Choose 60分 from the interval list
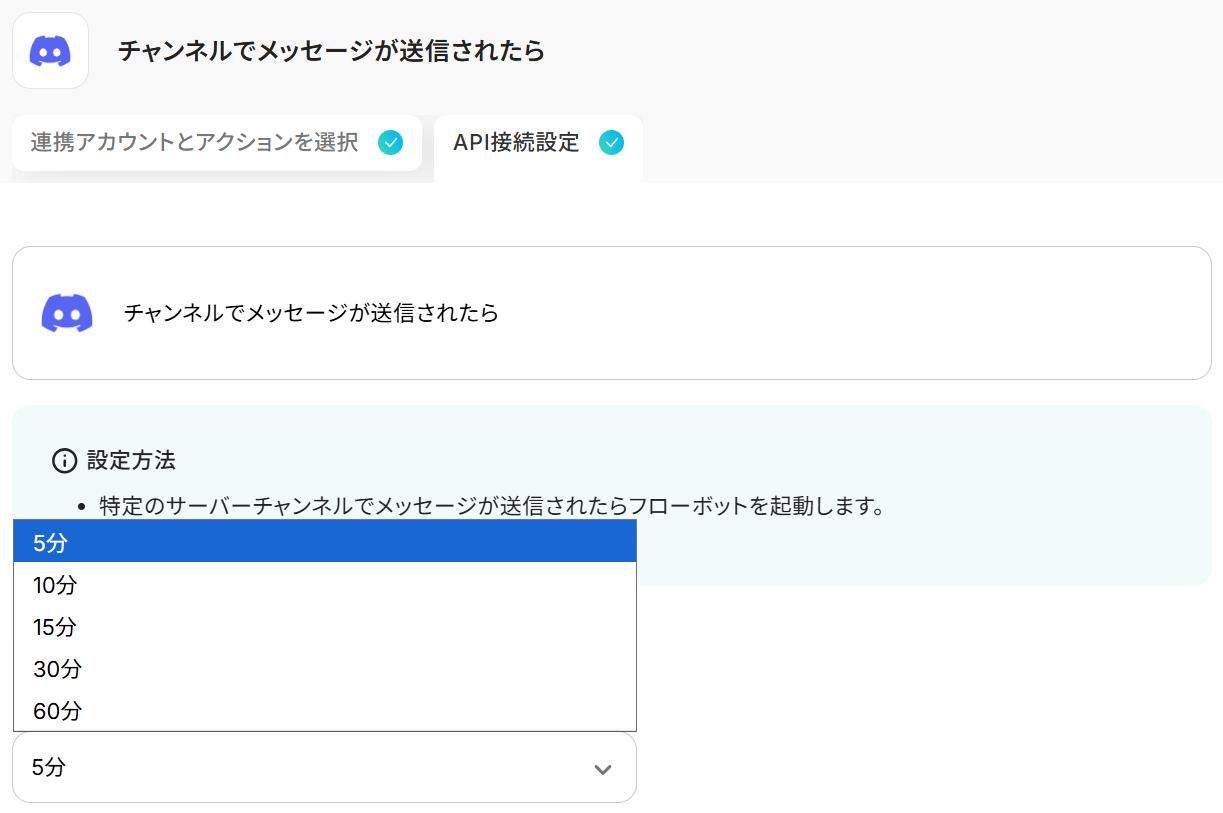This screenshot has width=1223, height=813. (325, 711)
